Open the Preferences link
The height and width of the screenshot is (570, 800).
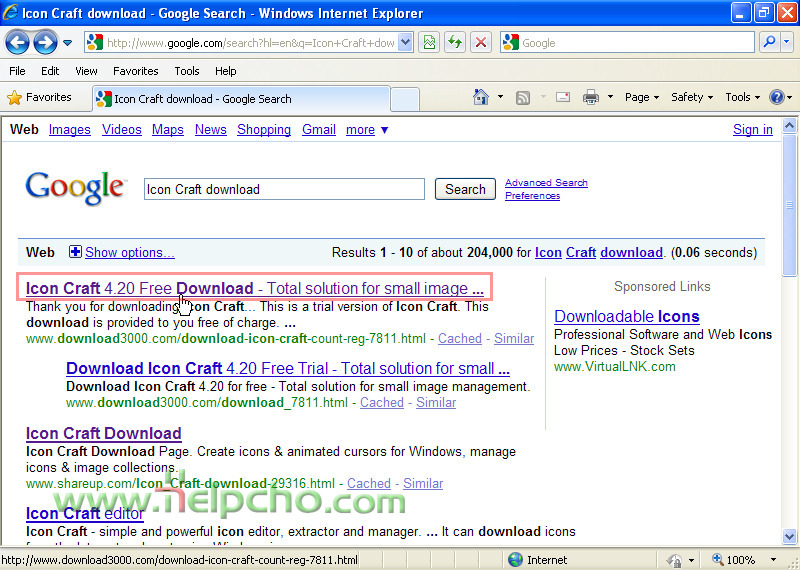(x=532, y=196)
